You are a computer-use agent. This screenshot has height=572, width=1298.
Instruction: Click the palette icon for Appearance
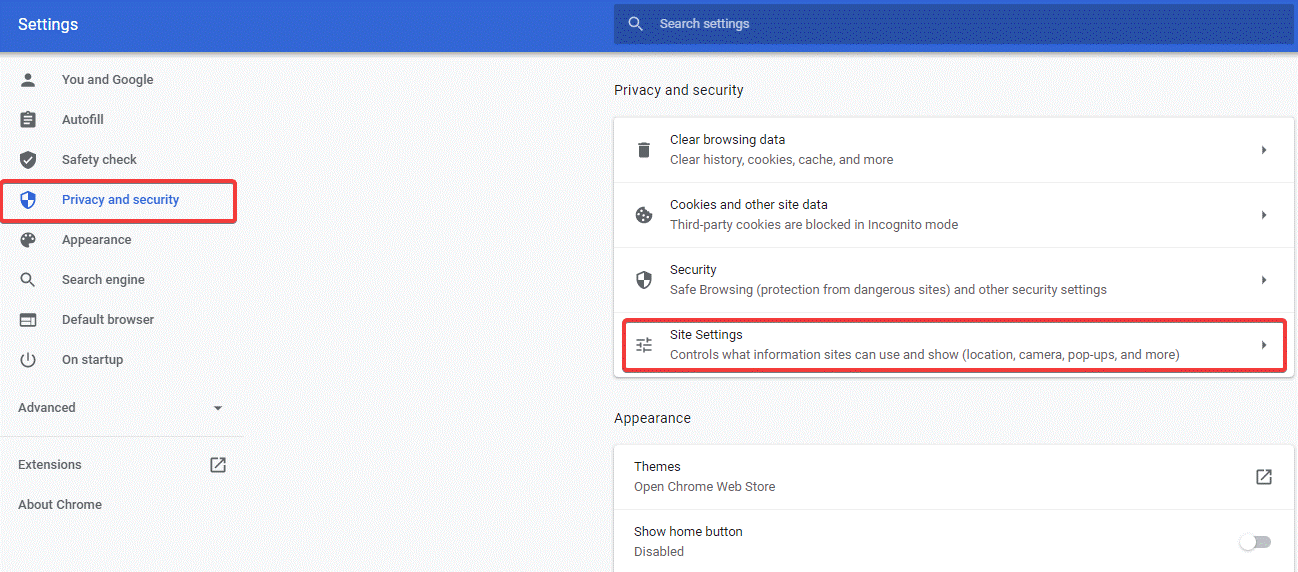point(28,240)
